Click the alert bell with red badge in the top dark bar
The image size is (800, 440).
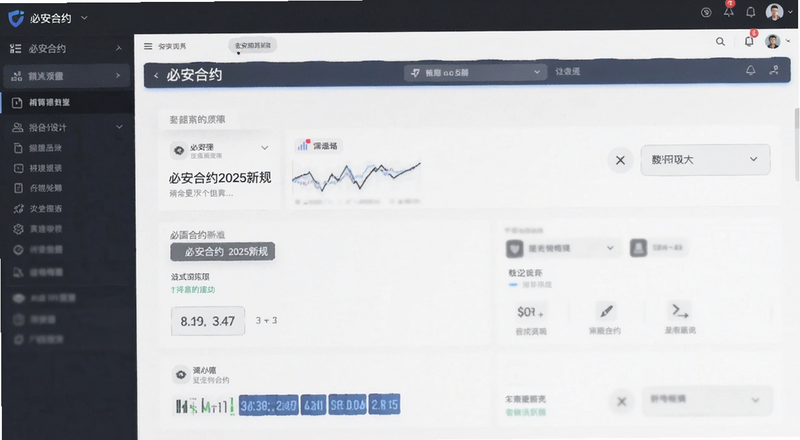pyautogui.click(x=729, y=10)
